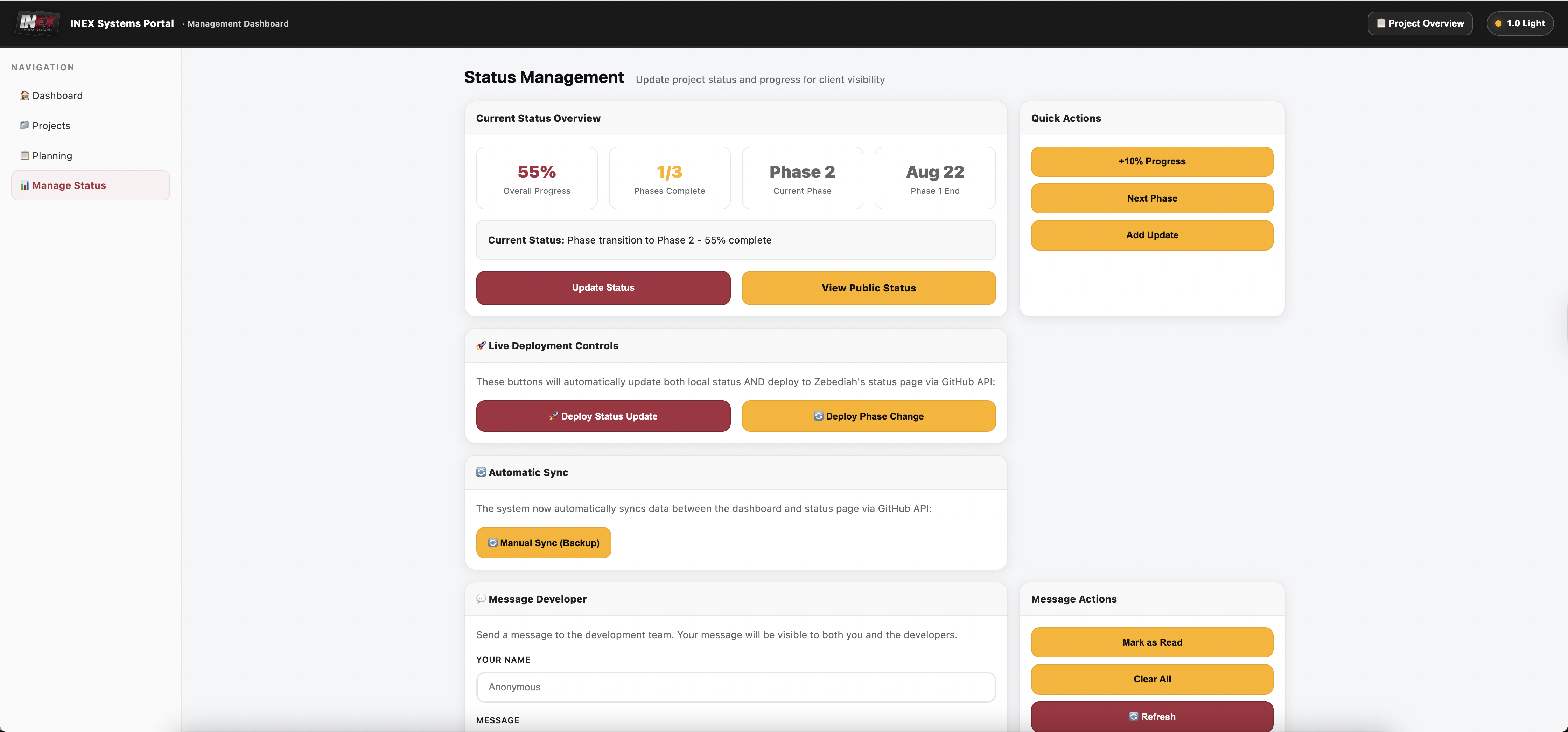Open the Dashboard navigation item
The height and width of the screenshot is (732, 1568).
pyautogui.click(x=90, y=96)
